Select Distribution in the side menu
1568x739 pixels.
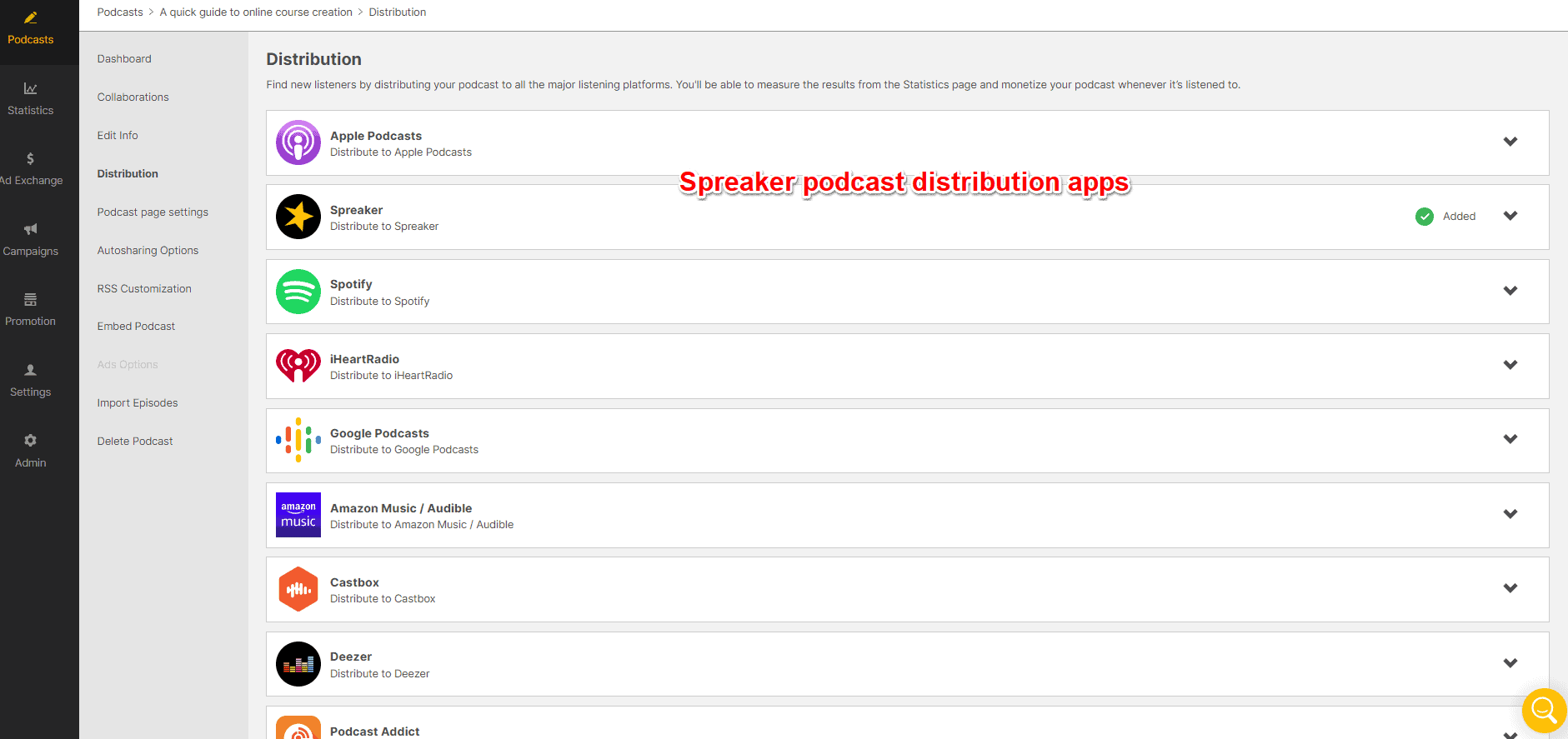click(128, 174)
